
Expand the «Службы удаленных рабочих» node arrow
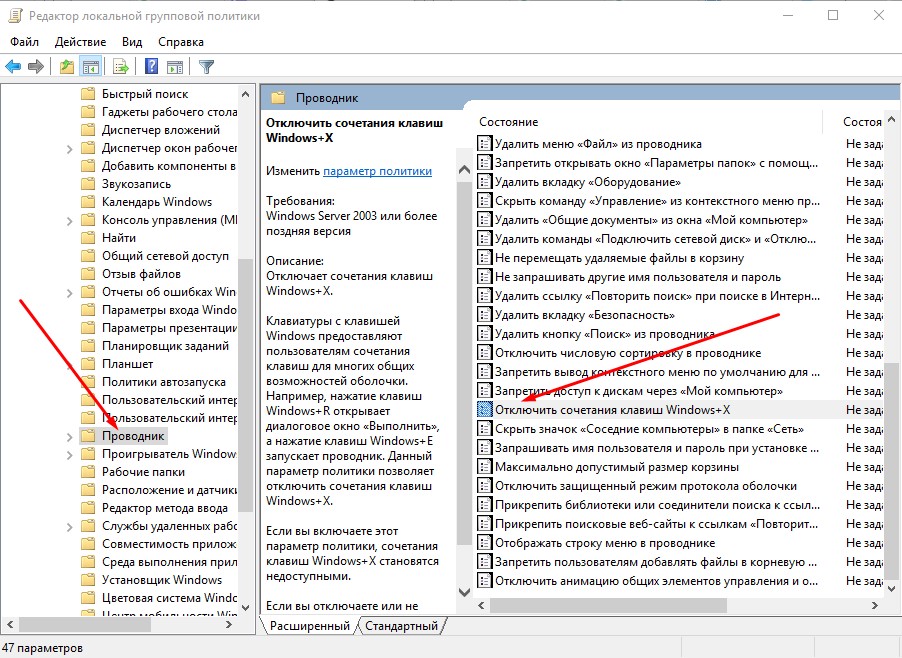click(69, 526)
